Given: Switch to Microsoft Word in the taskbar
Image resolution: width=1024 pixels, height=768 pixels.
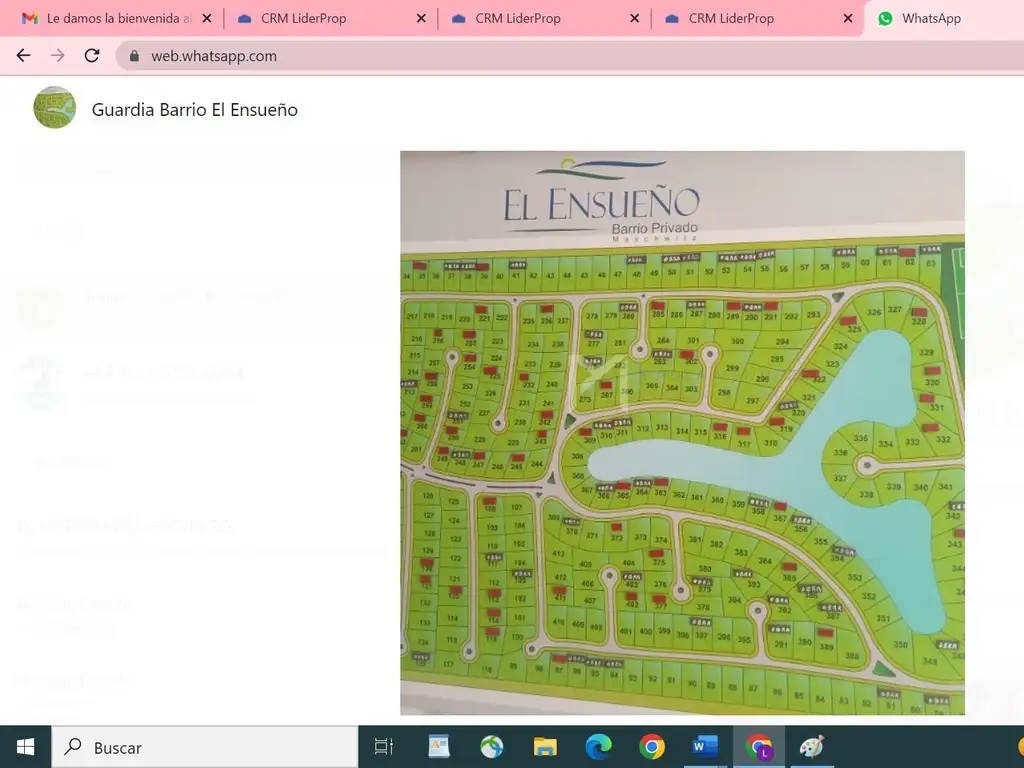Looking at the screenshot, I should point(705,747).
